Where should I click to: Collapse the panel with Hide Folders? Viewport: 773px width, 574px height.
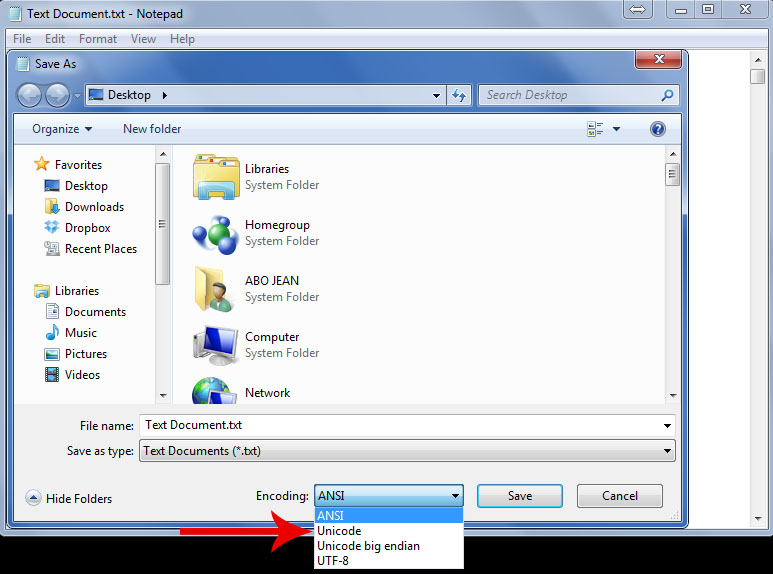coord(69,498)
